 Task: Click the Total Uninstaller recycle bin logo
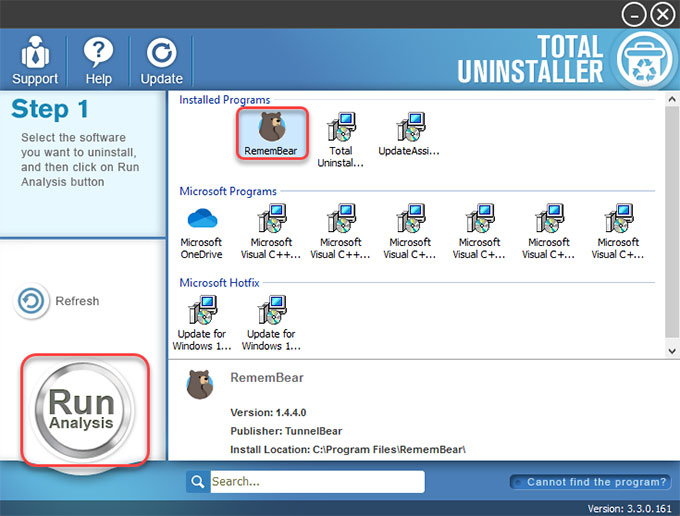point(644,60)
